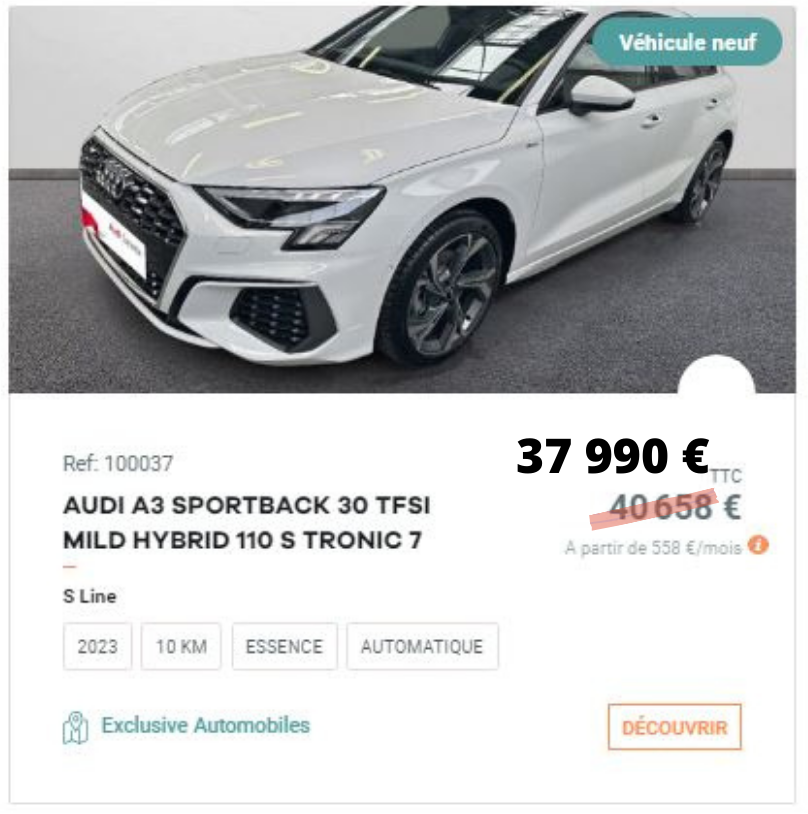Click the orange financing info icon
The image size is (808, 814).
[758, 545]
